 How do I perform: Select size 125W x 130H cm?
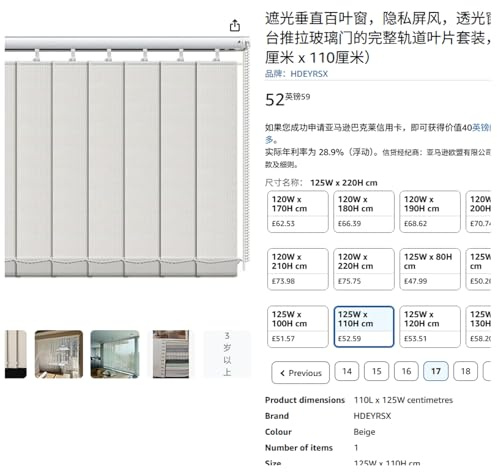(479, 327)
